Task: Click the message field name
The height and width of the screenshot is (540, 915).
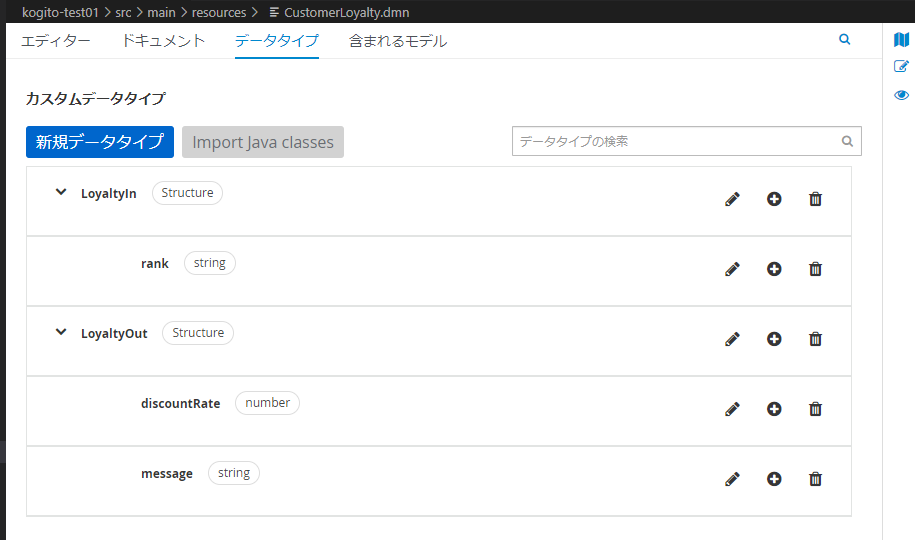Action: pyautogui.click(x=167, y=474)
